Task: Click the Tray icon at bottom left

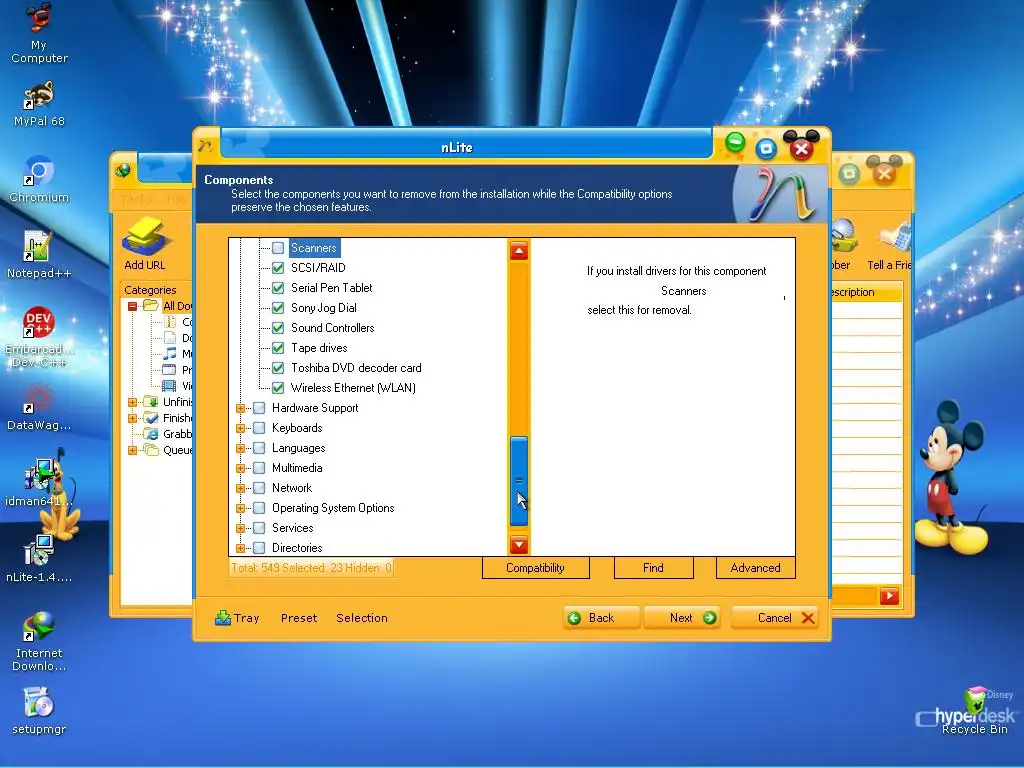Action: 223,618
